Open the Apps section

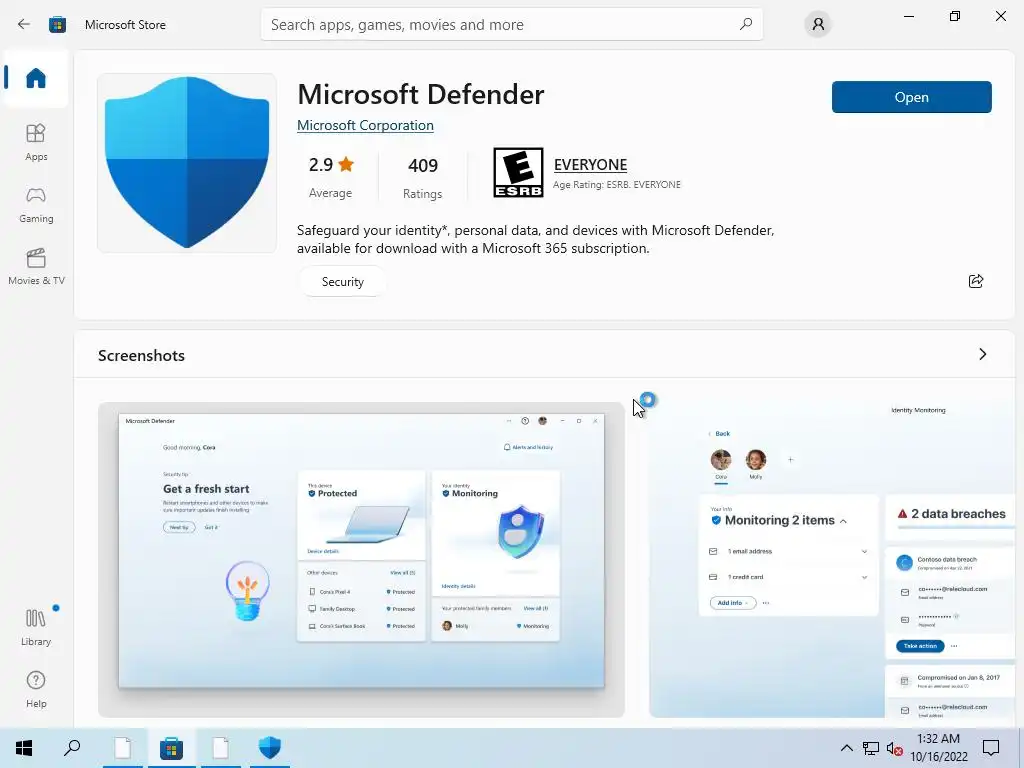point(36,142)
